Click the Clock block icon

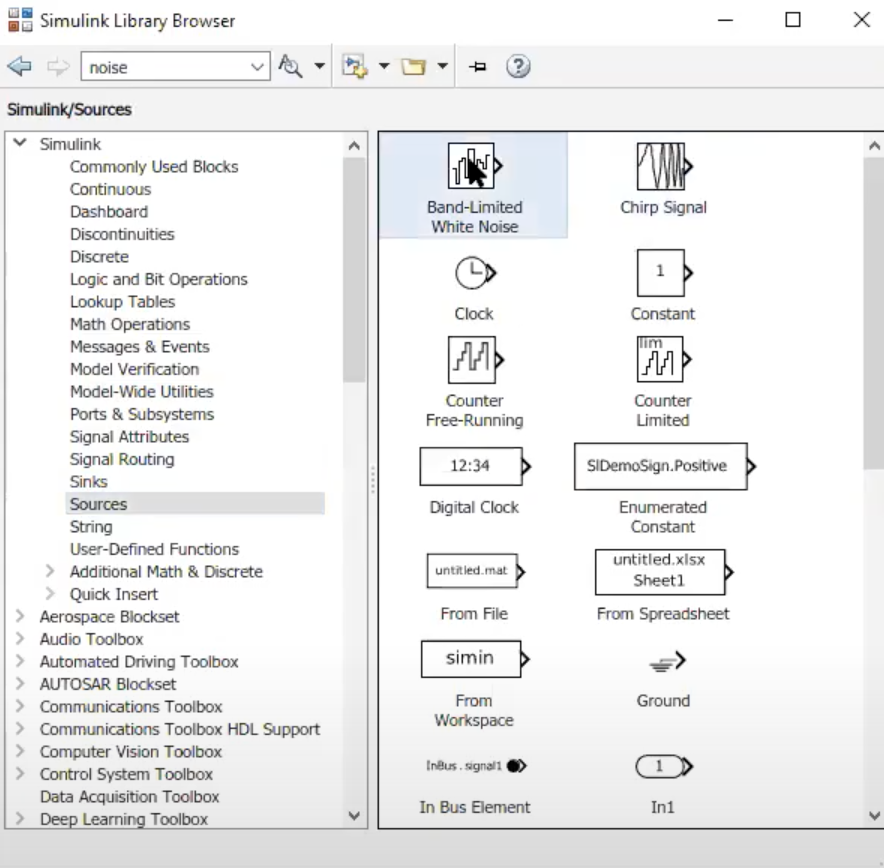[474, 273]
